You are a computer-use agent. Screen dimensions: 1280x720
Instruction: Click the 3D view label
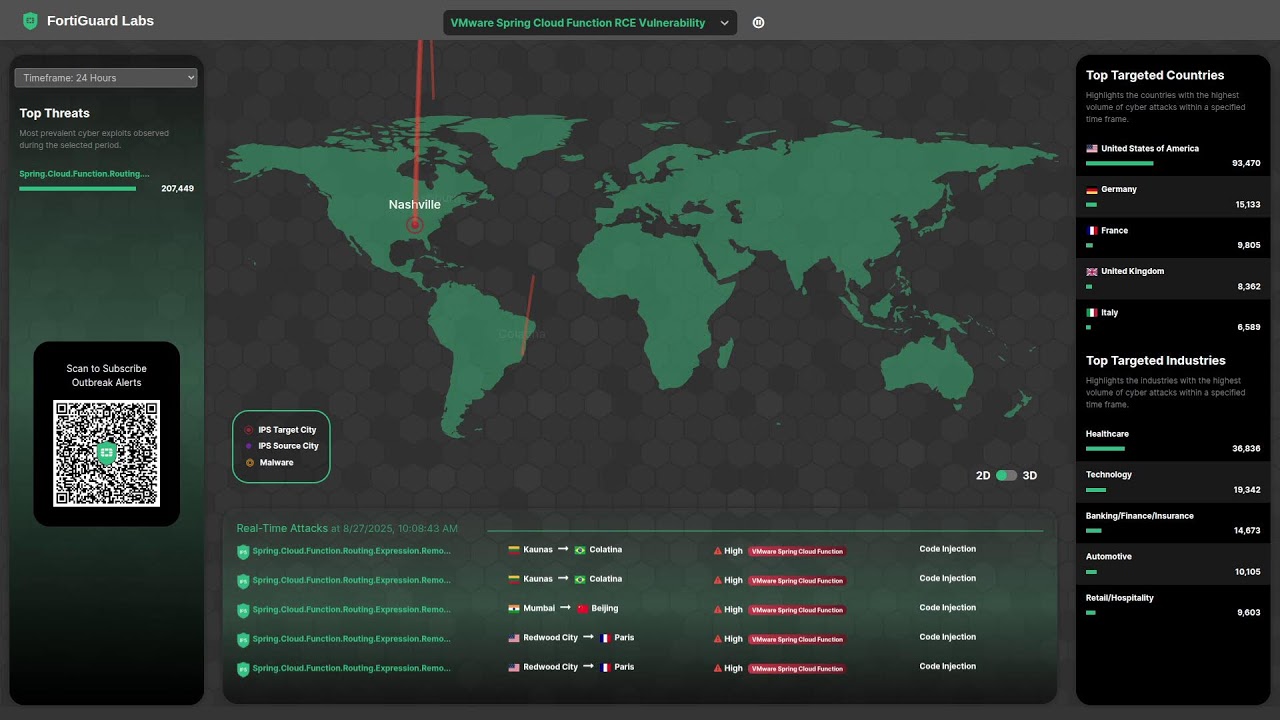point(1030,476)
